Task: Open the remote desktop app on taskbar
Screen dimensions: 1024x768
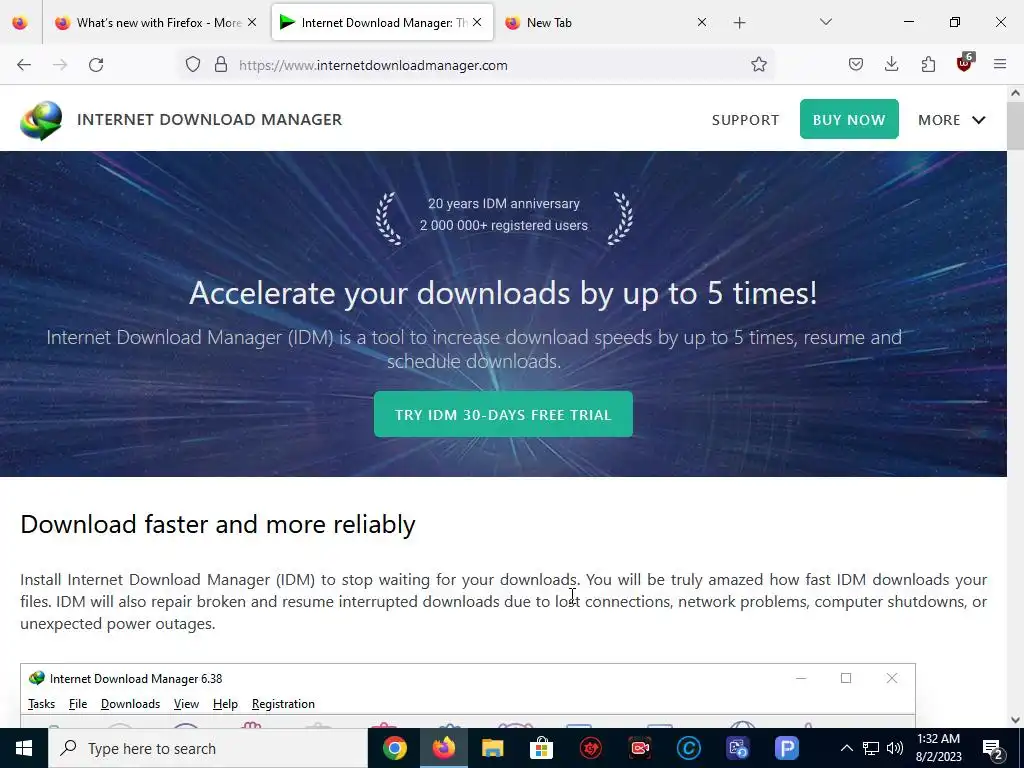Action: click(x=737, y=748)
